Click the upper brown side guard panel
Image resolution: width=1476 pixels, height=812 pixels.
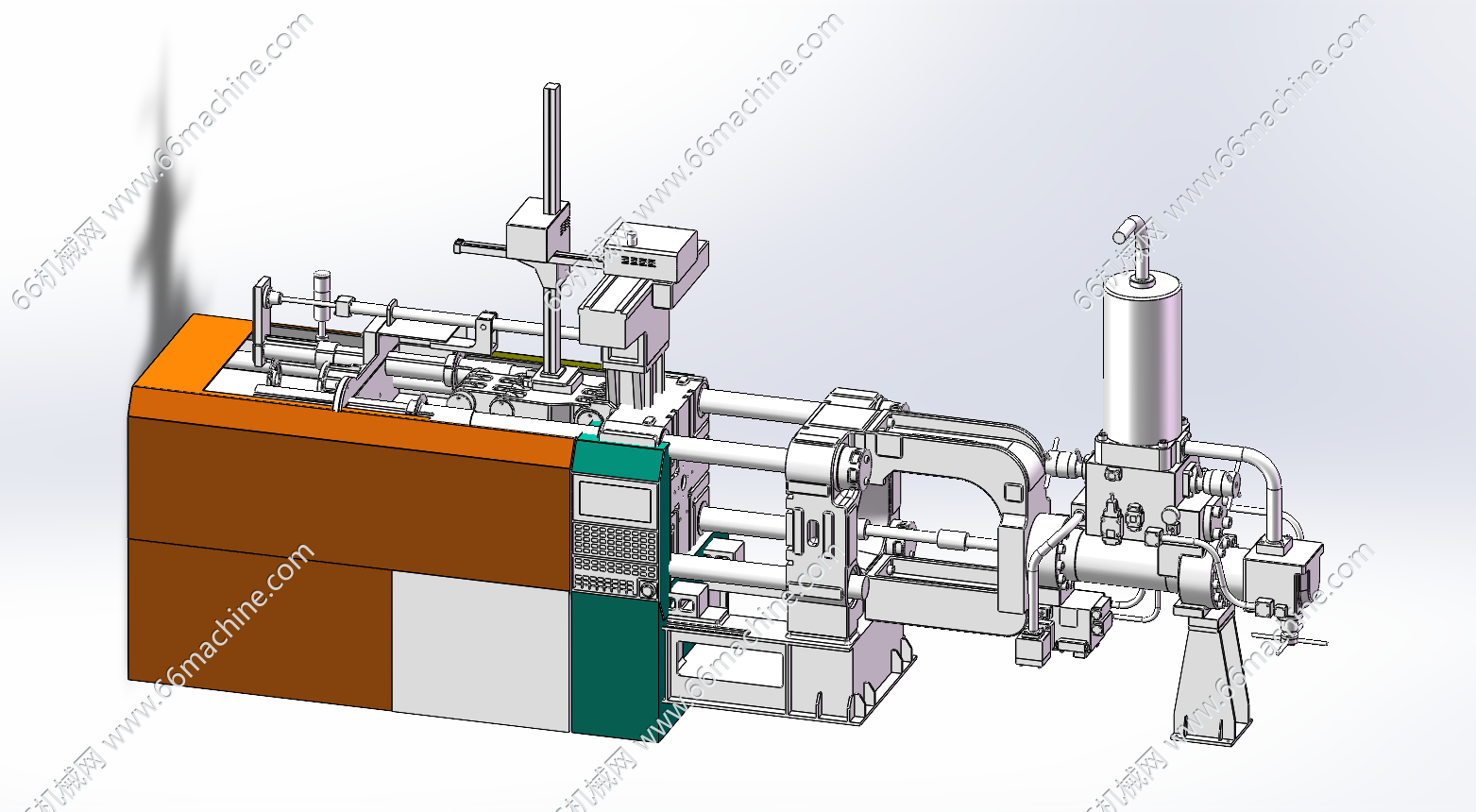coord(349,500)
